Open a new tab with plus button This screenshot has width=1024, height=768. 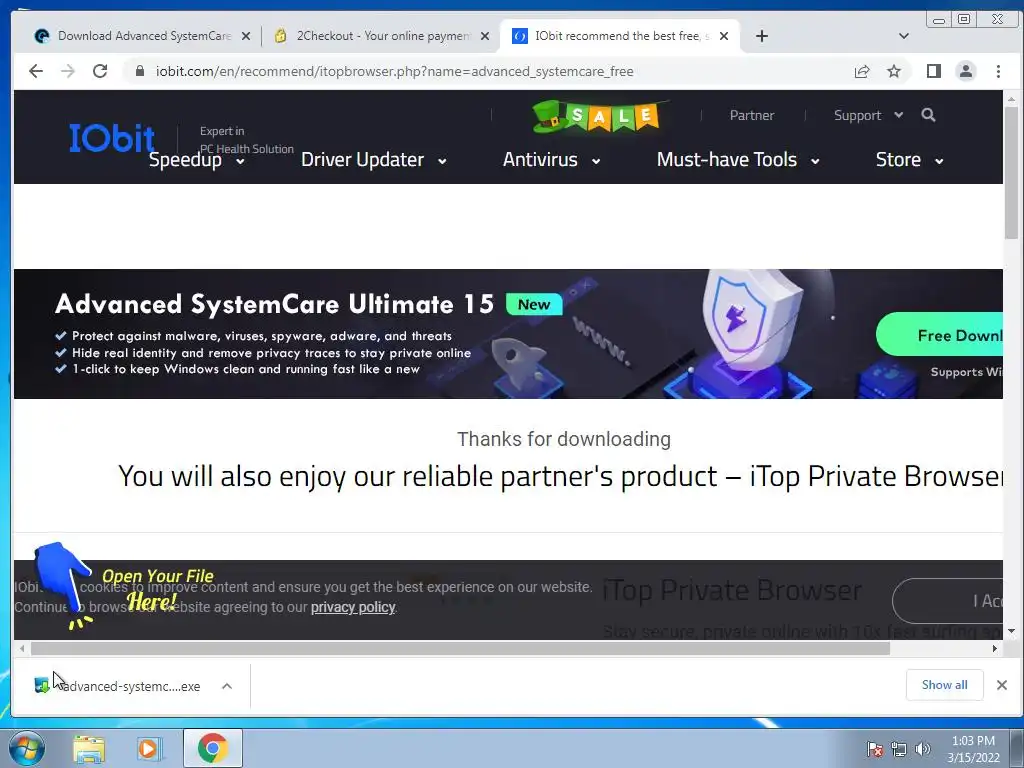click(x=761, y=36)
